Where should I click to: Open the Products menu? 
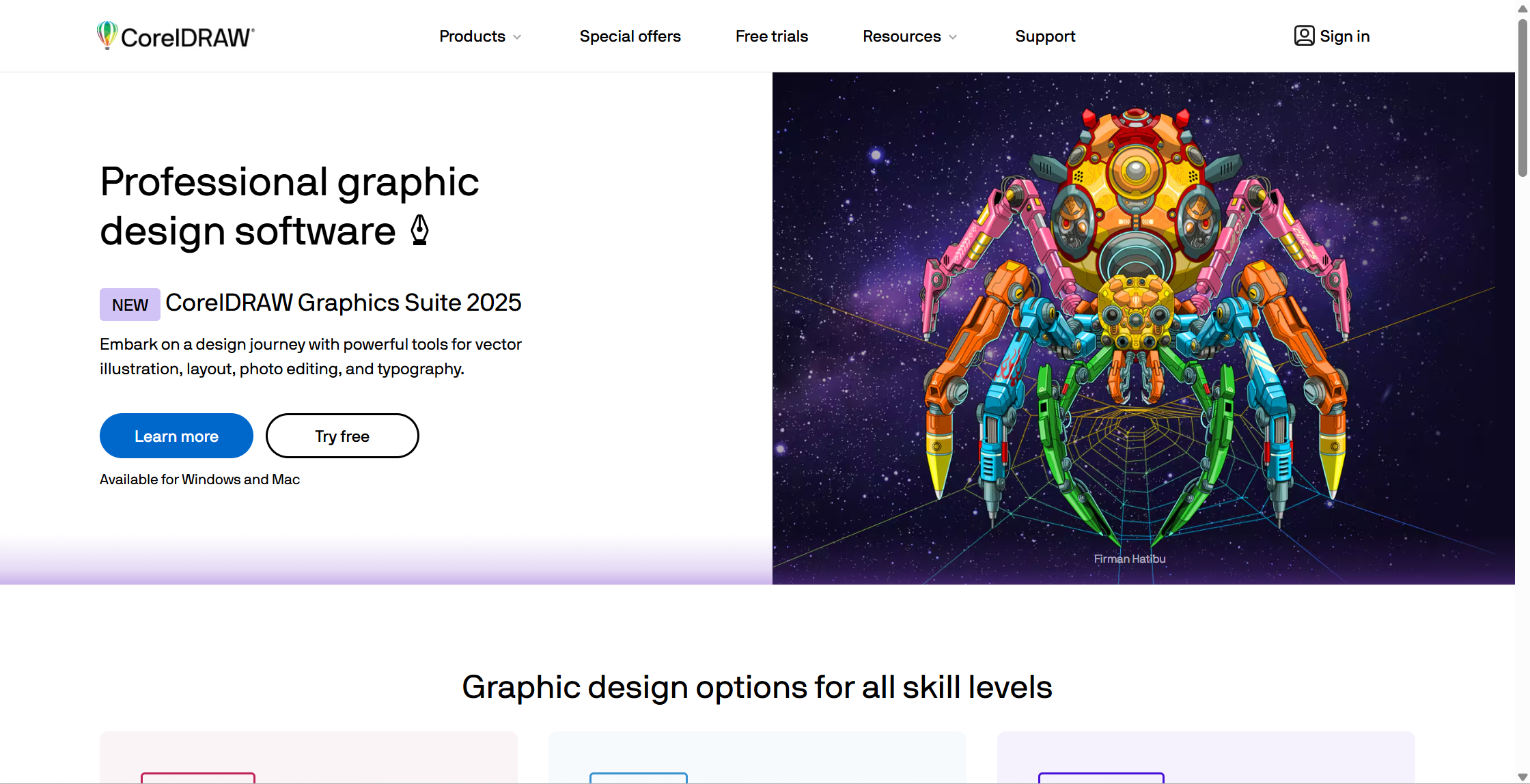click(472, 36)
